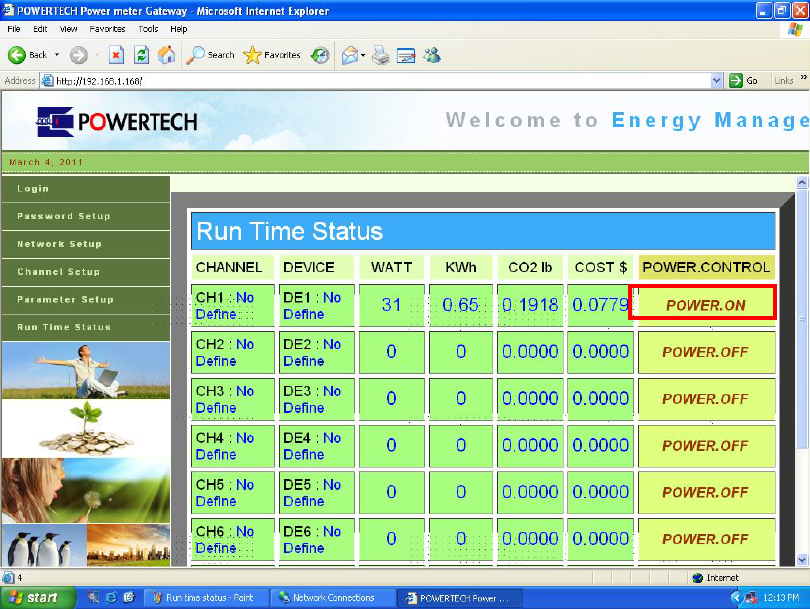Open the Mail button dropdown arrow
This screenshot has height=609, width=810.
[x=363, y=55]
